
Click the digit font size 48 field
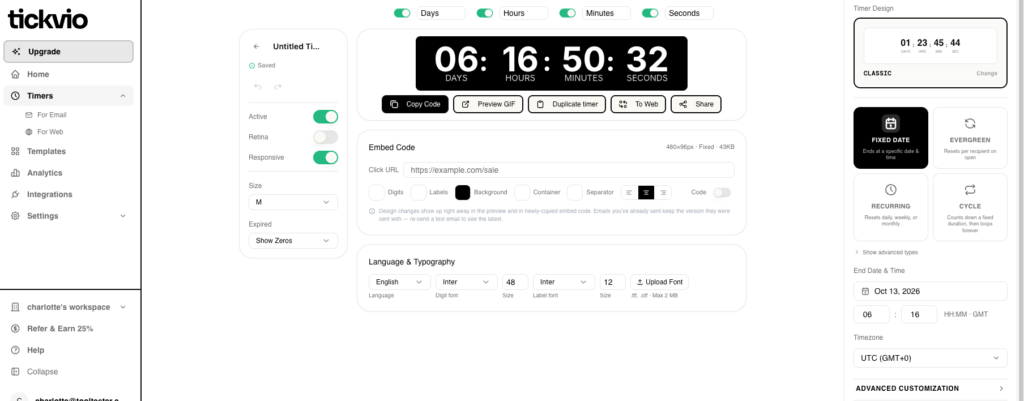pos(515,282)
